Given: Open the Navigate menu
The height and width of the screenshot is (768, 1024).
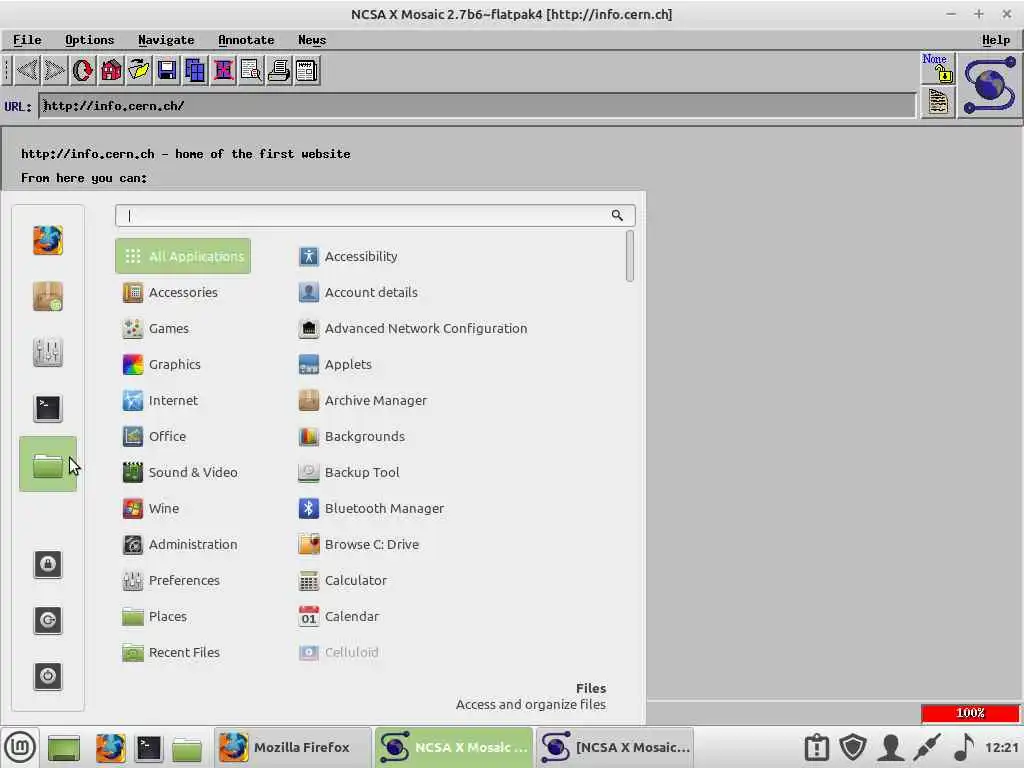Looking at the screenshot, I should point(166,40).
